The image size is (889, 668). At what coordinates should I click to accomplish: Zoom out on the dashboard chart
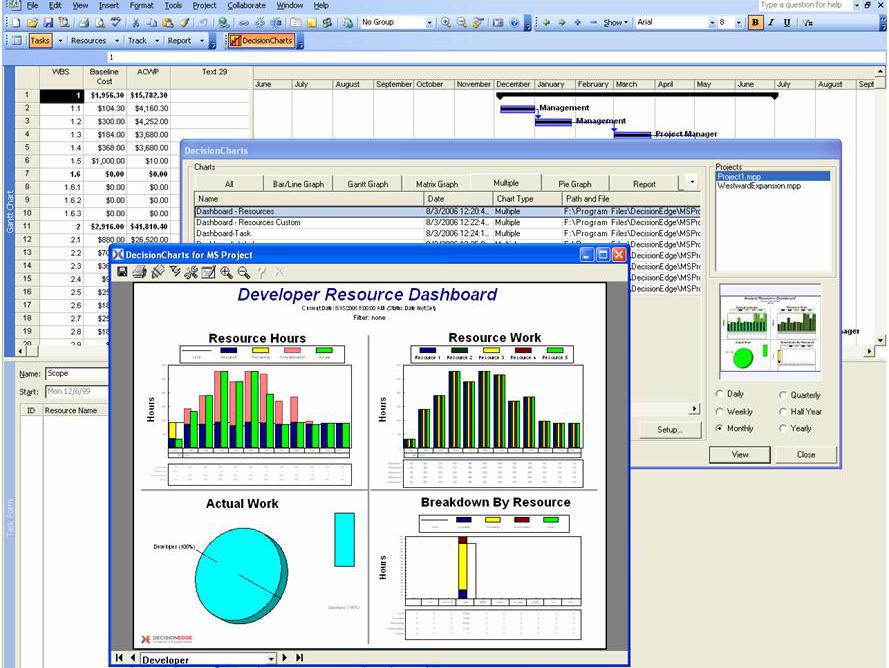[243, 272]
